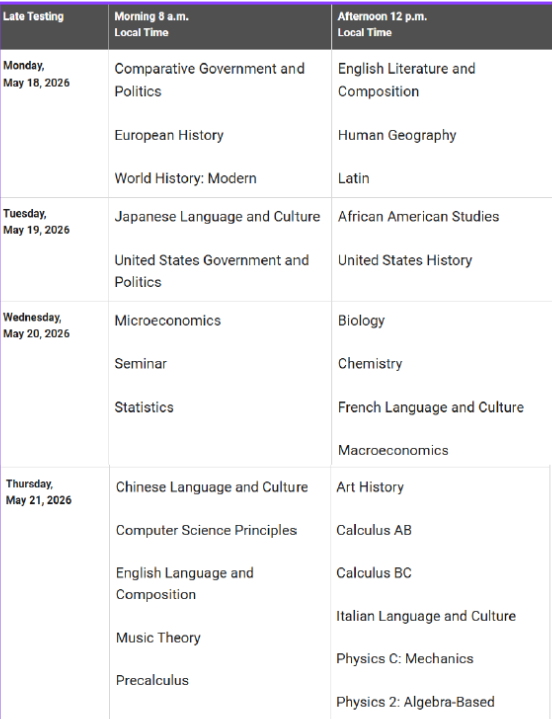Click English Literature and Composition
The height and width of the screenshot is (719, 552).
[407, 80]
